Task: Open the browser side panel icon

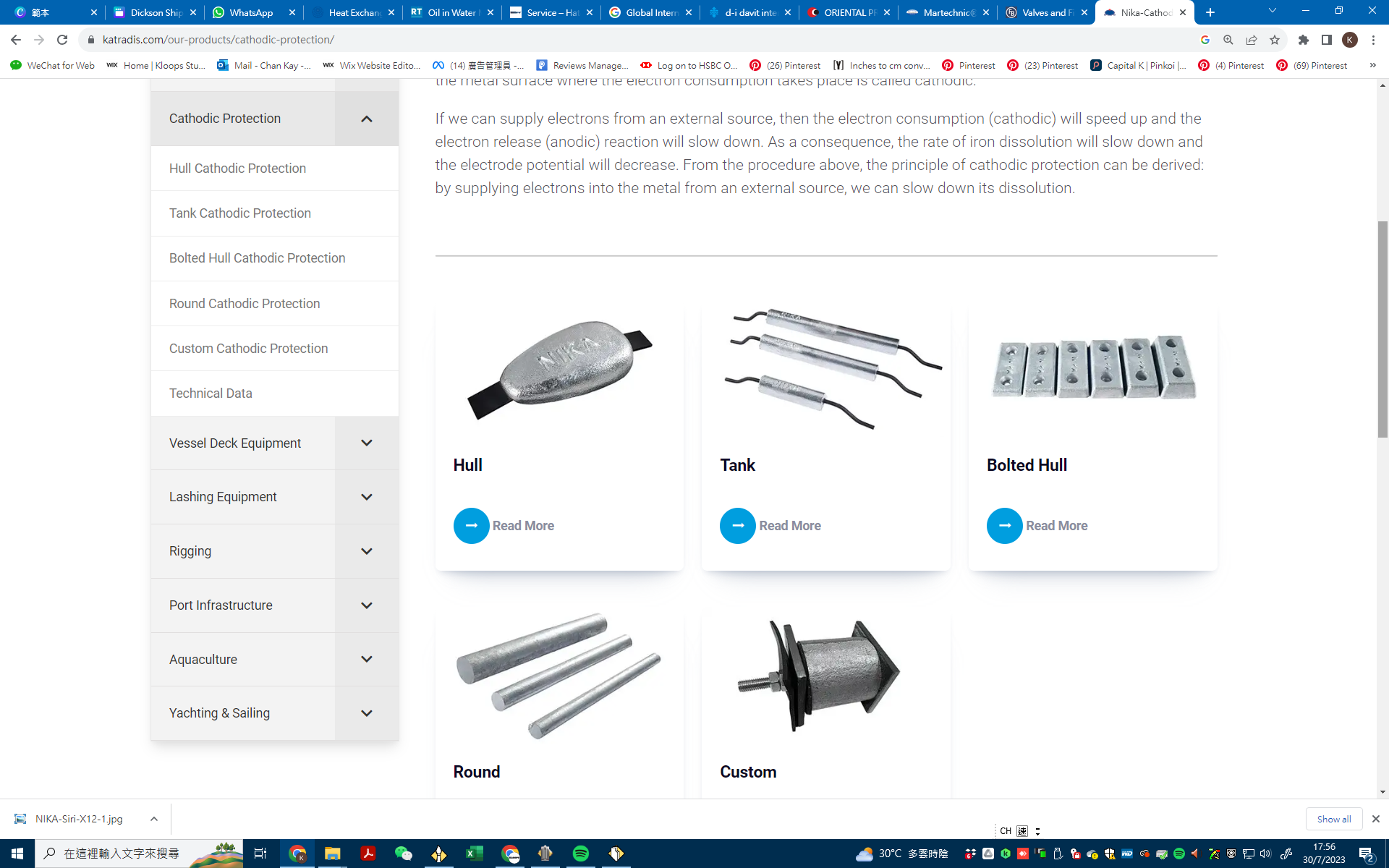Action: pyautogui.click(x=1327, y=40)
